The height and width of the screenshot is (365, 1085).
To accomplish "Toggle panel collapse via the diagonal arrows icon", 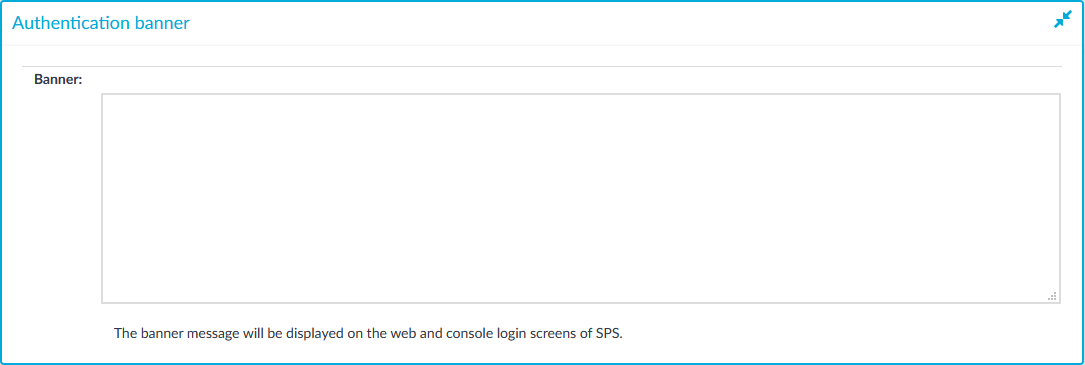I will click(x=1061, y=21).
